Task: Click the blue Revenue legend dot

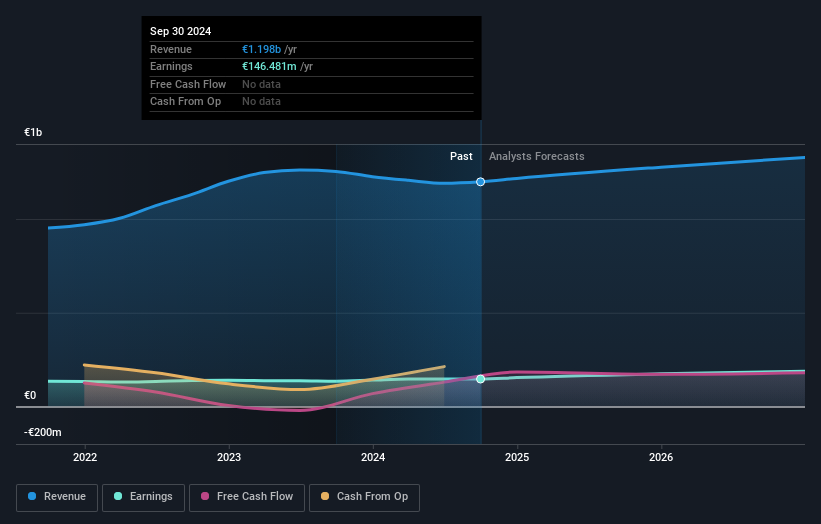Action: 32,496
